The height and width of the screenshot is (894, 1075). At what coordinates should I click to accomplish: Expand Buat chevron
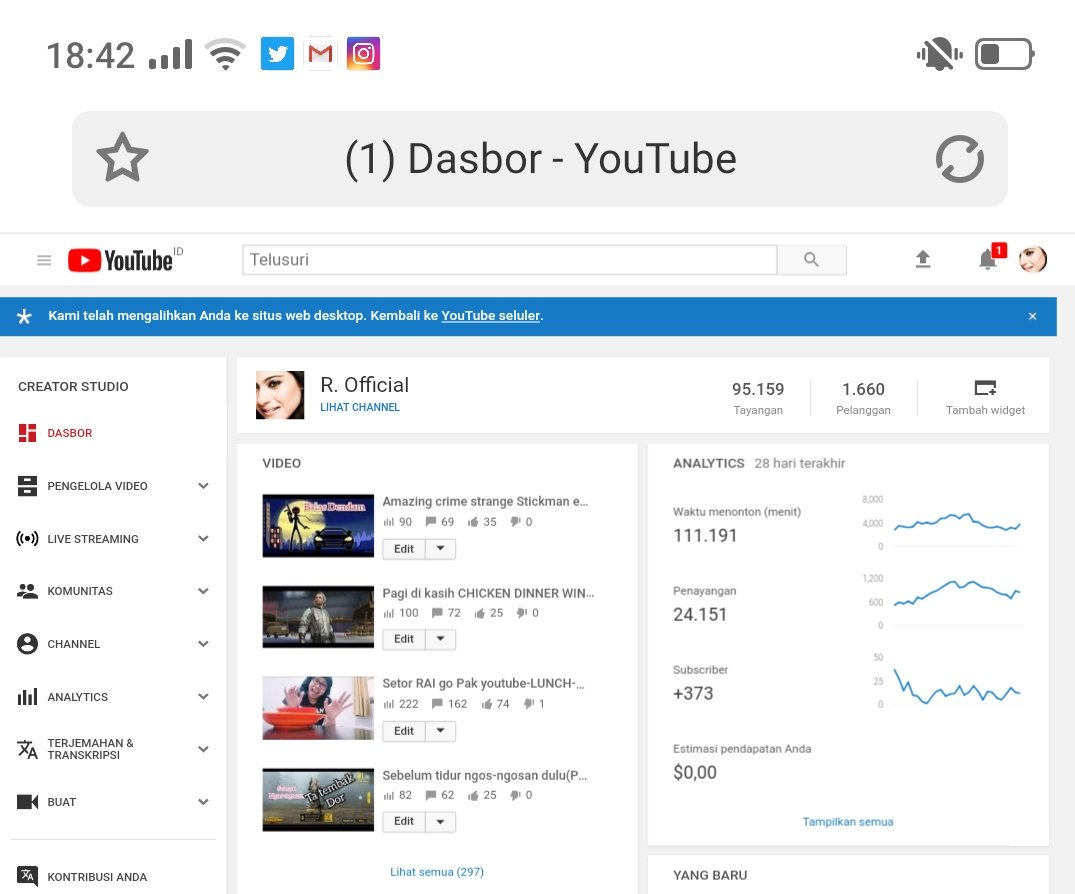pyautogui.click(x=203, y=802)
